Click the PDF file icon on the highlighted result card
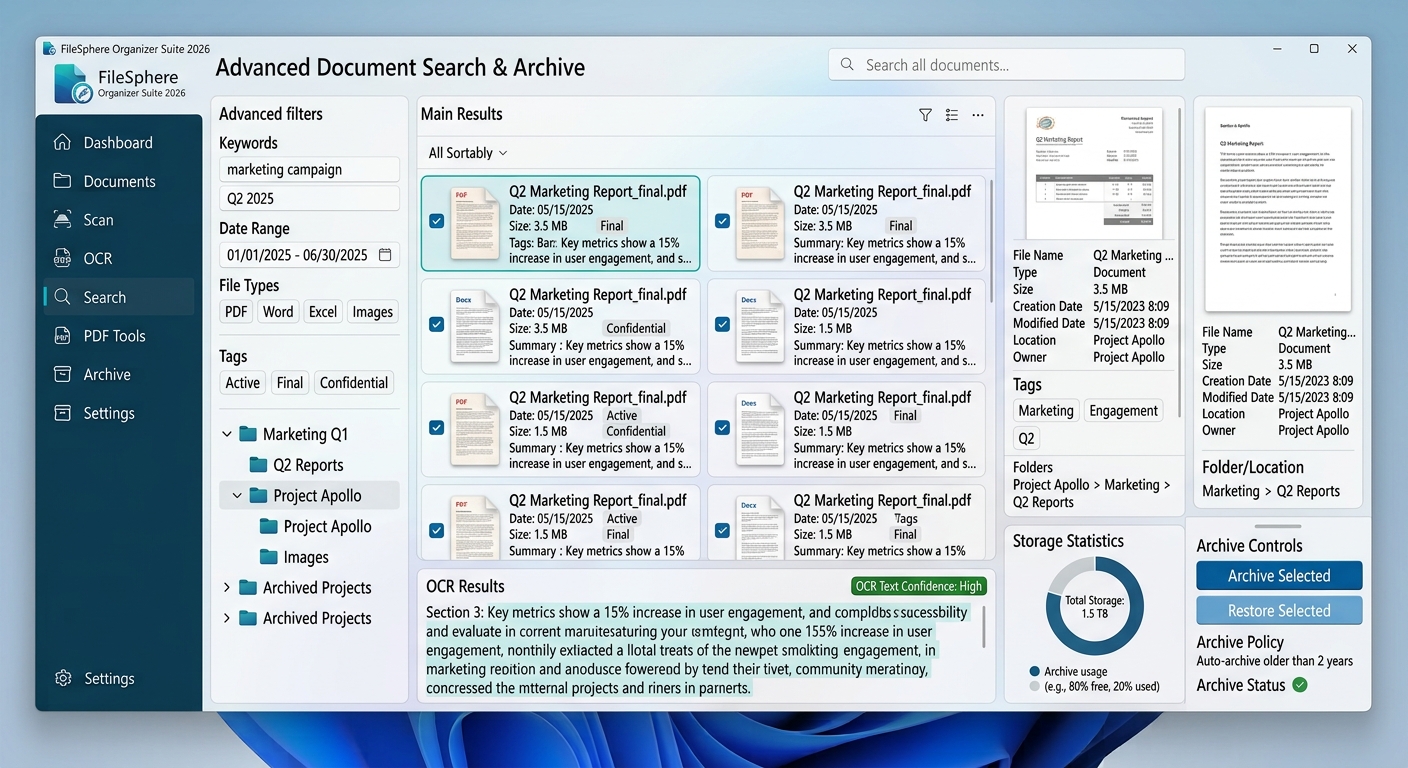 point(475,223)
